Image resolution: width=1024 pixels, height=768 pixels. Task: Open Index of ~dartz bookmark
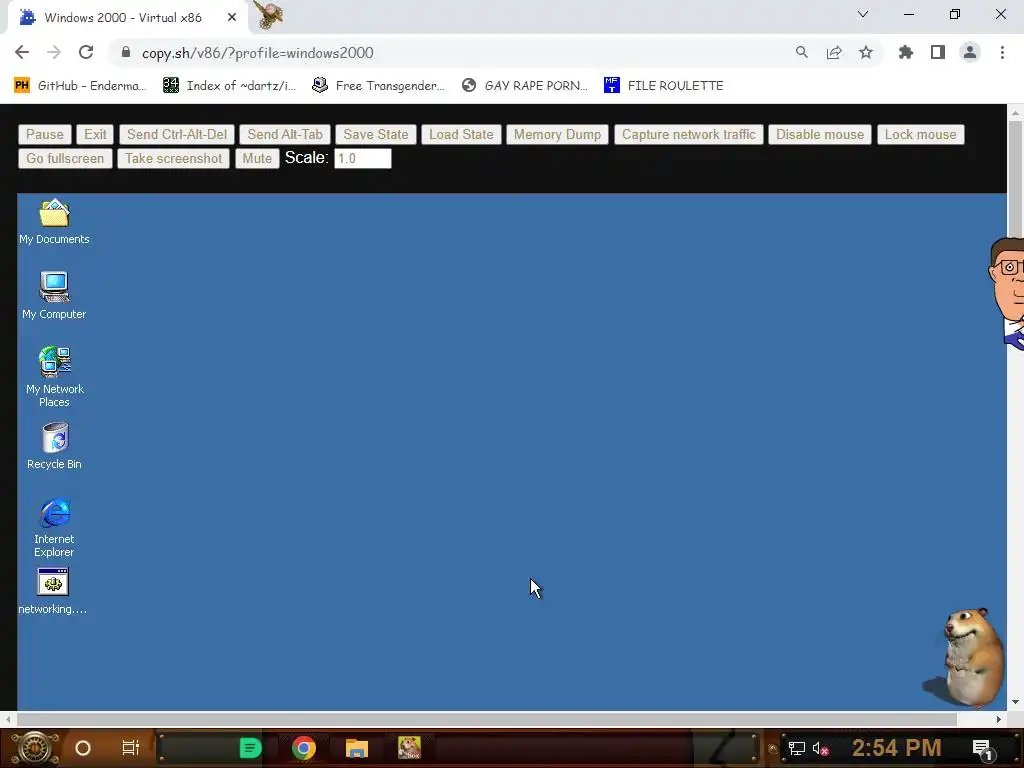point(229,86)
